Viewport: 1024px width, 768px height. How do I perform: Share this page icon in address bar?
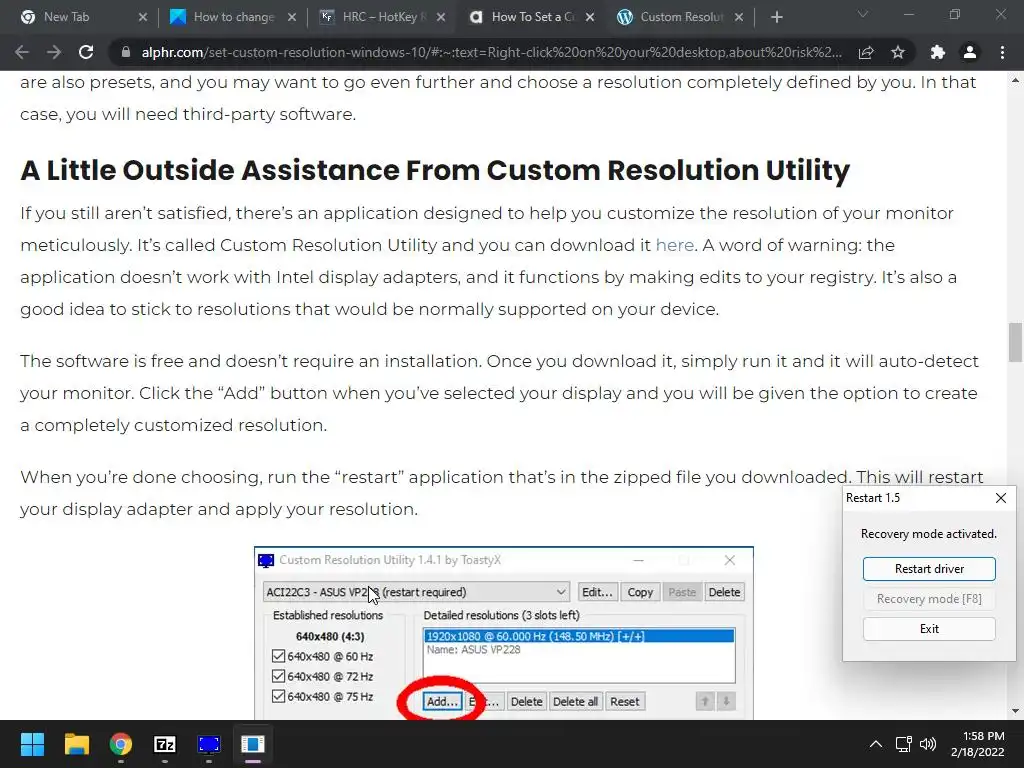pos(866,52)
